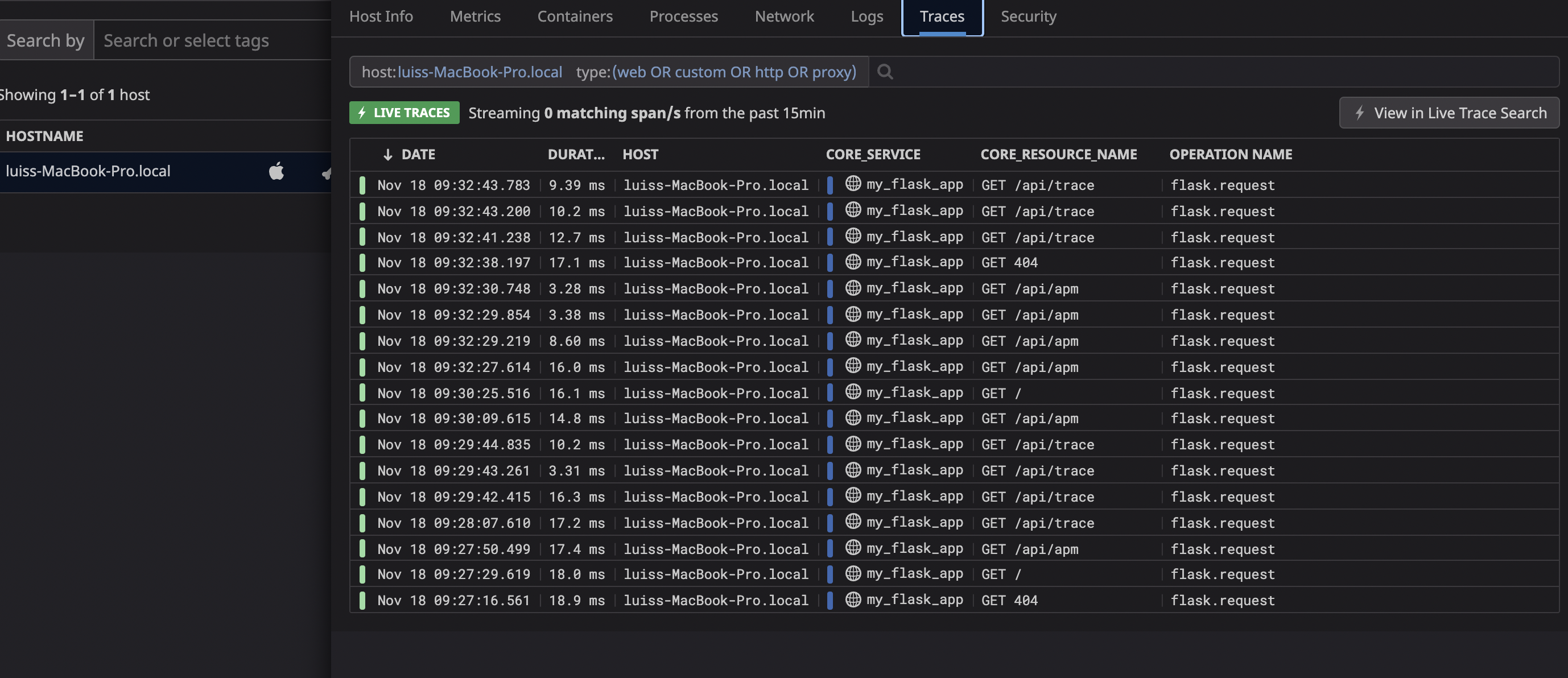Open trace dated Nov 18 09:32:30.748
This screenshot has height=678, width=1568.
click(954, 289)
